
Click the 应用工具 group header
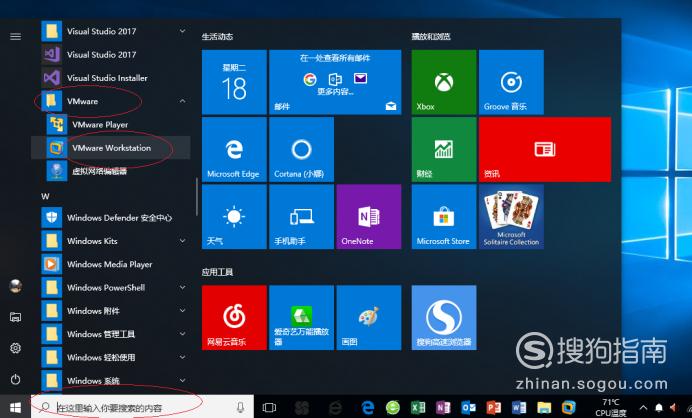[x=217, y=272]
